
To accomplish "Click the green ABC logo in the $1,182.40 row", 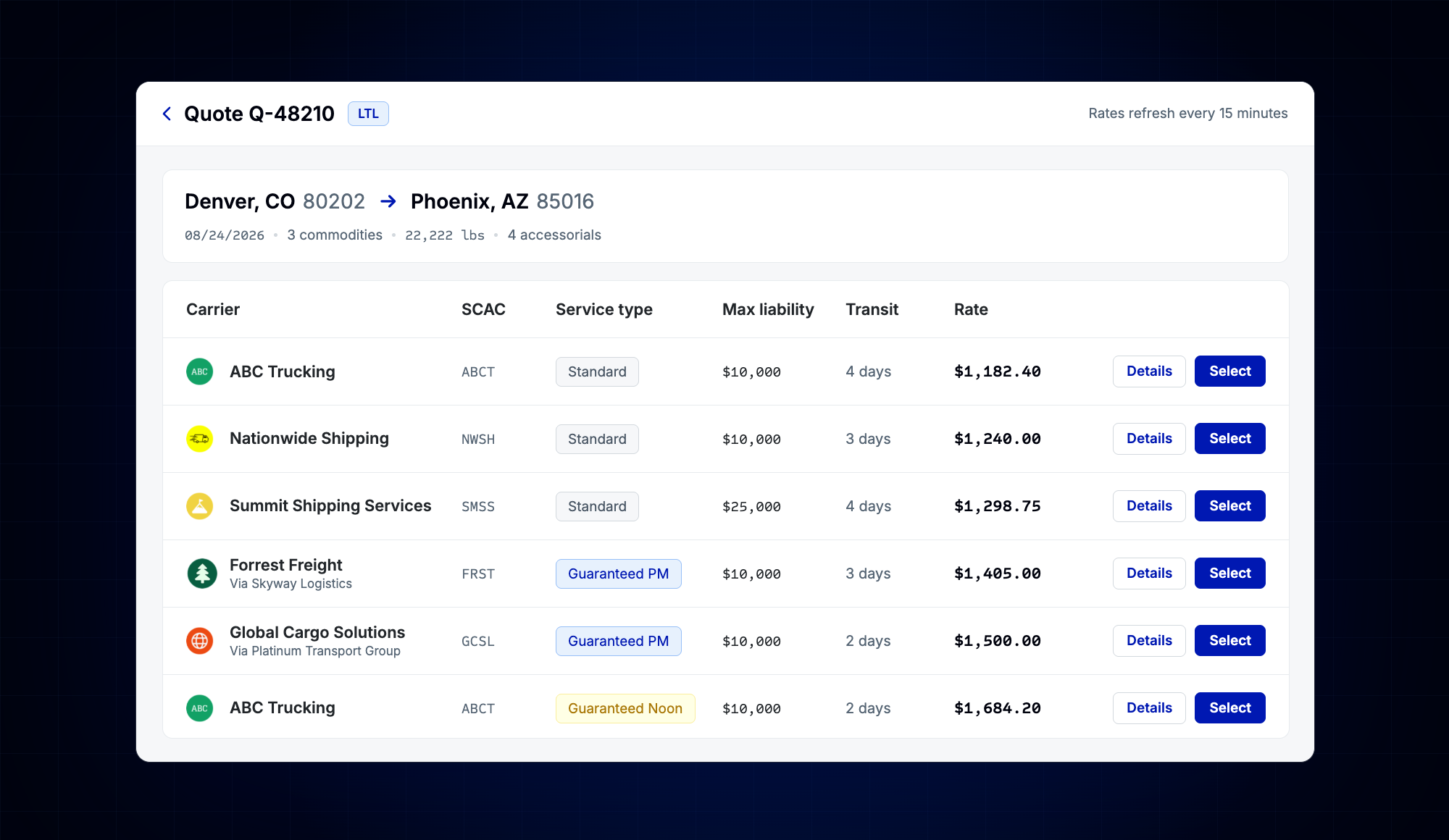I will click(199, 371).
